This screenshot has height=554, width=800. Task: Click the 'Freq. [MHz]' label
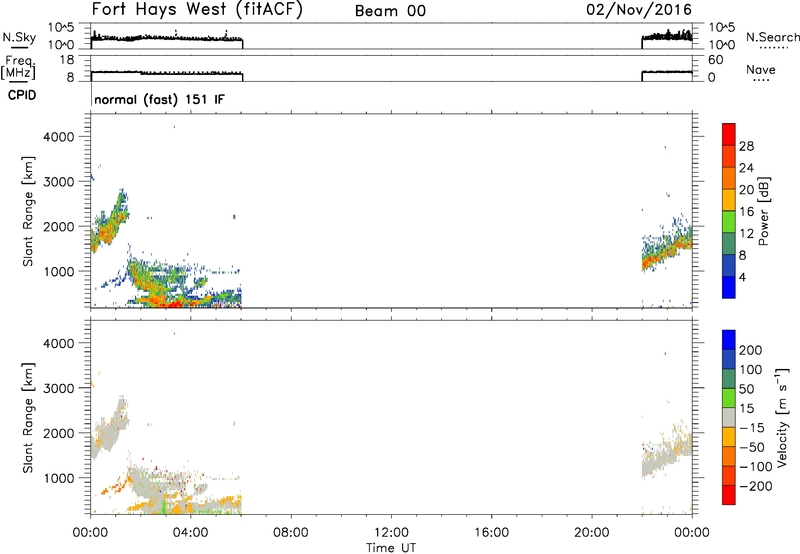pos(19,68)
